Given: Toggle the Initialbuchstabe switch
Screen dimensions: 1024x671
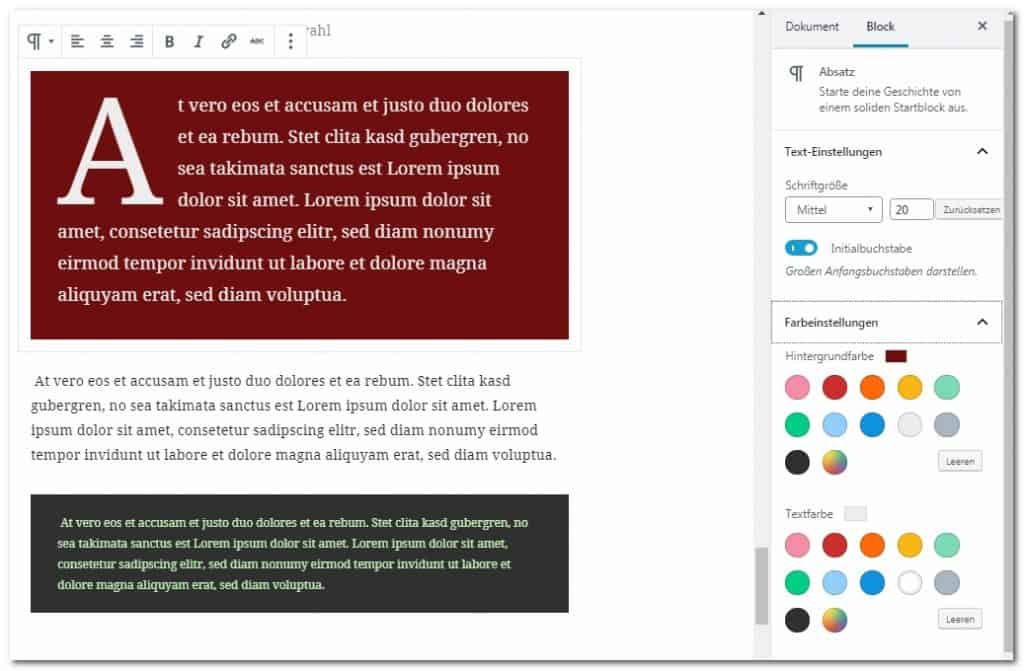Looking at the screenshot, I should pos(801,248).
